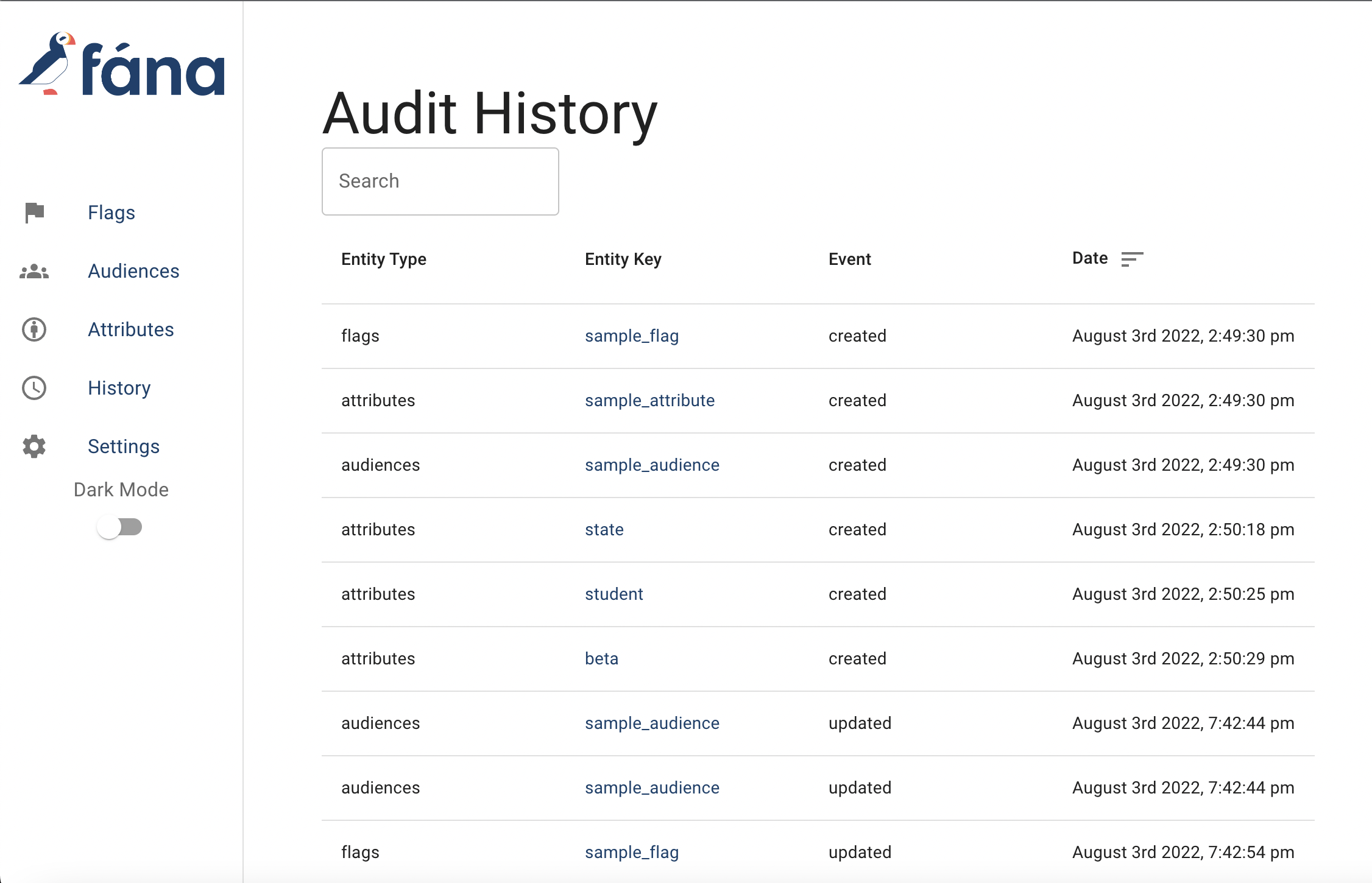Click 'created' in the student row

(x=857, y=594)
